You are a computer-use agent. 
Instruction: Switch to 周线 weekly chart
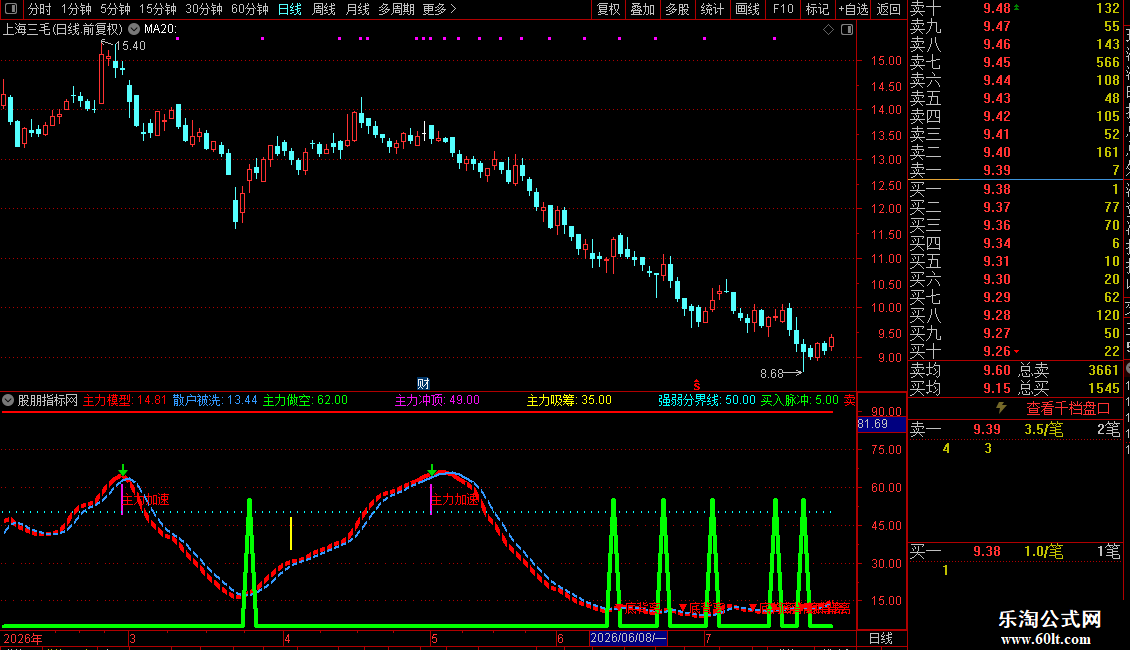tap(324, 9)
